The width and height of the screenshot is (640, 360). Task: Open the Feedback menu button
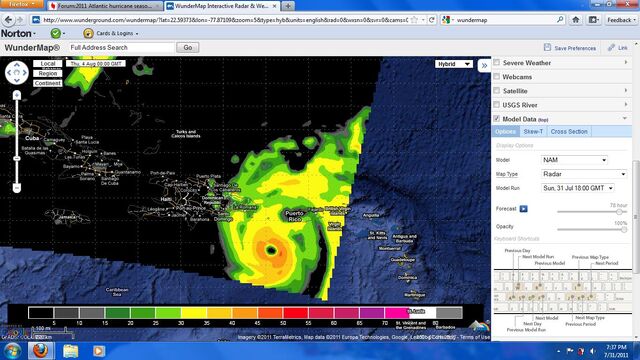coord(621,20)
